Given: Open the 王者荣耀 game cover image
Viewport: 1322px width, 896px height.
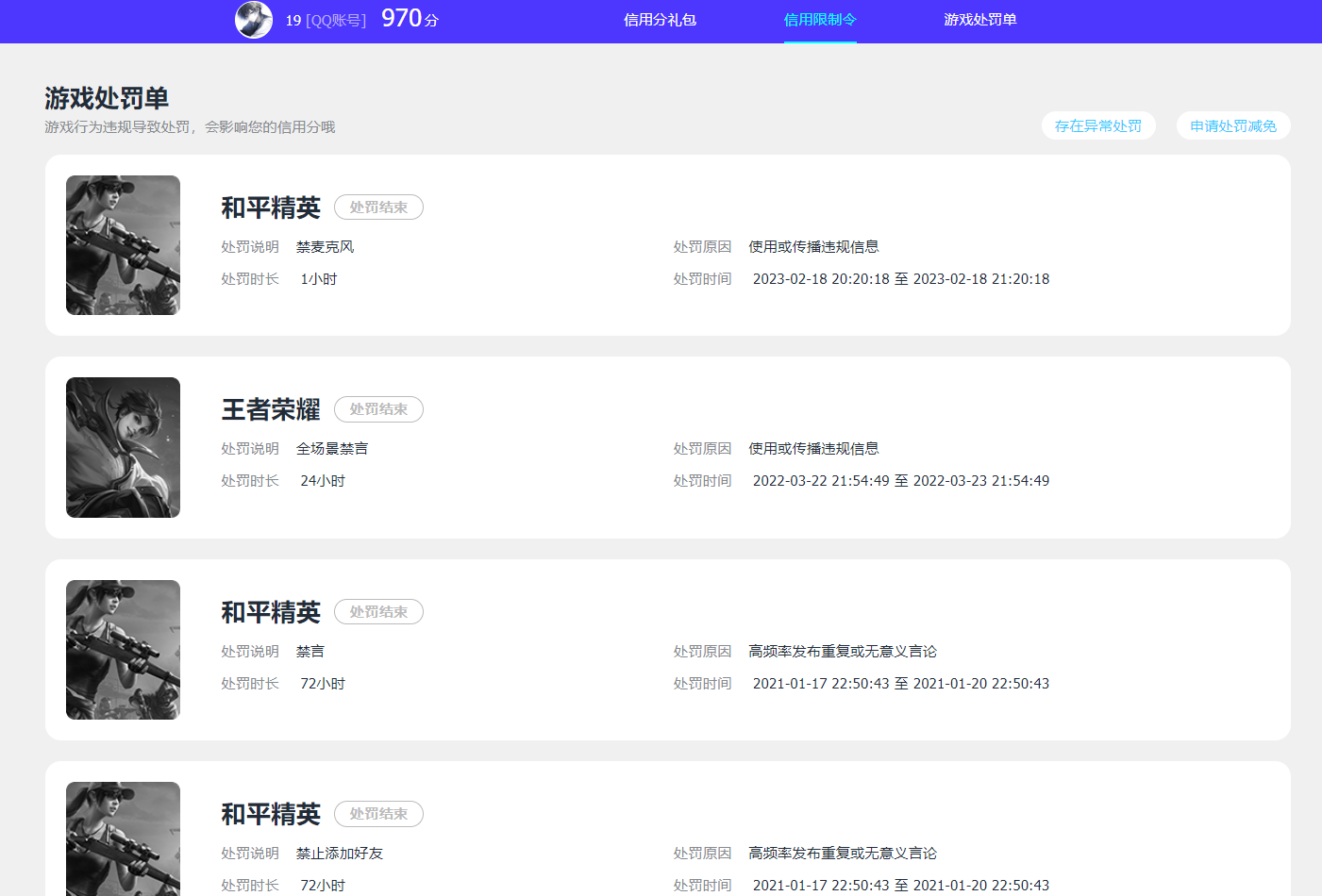Looking at the screenshot, I should [x=123, y=447].
